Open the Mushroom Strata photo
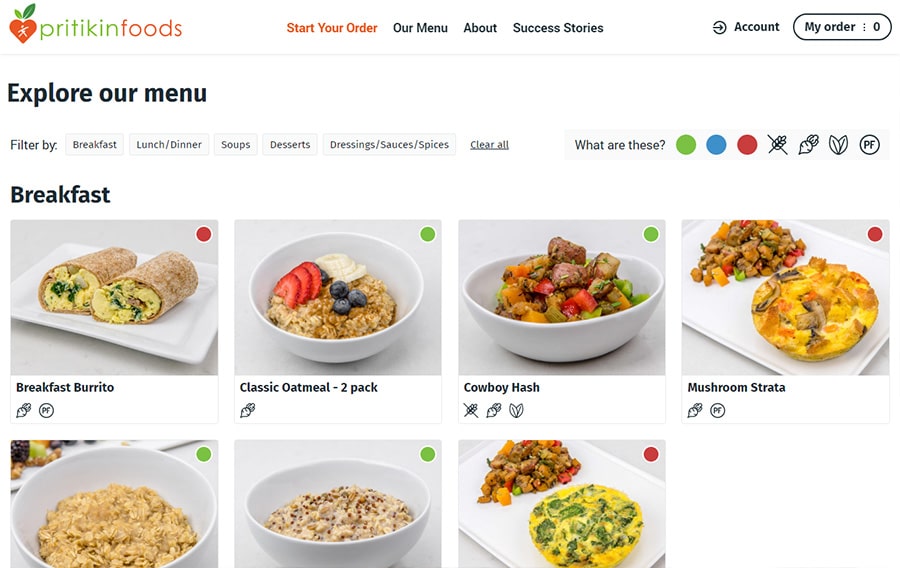 [x=785, y=297]
